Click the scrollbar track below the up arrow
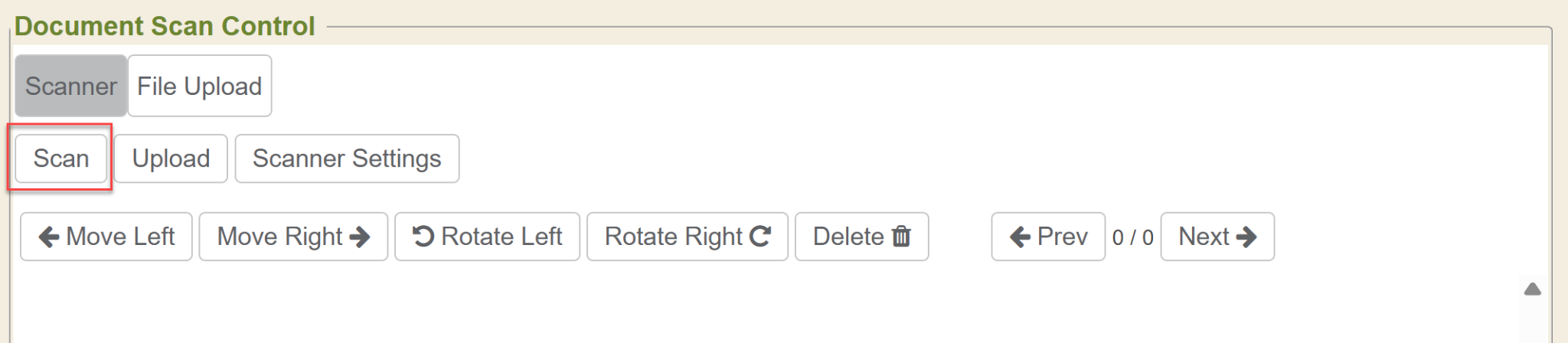The height and width of the screenshot is (343, 1568). point(1532,323)
